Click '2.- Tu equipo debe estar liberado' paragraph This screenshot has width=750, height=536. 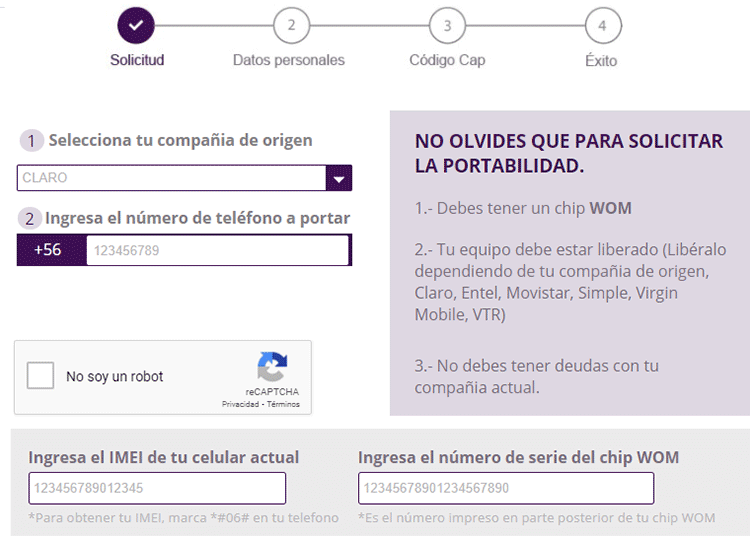(x=570, y=282)
